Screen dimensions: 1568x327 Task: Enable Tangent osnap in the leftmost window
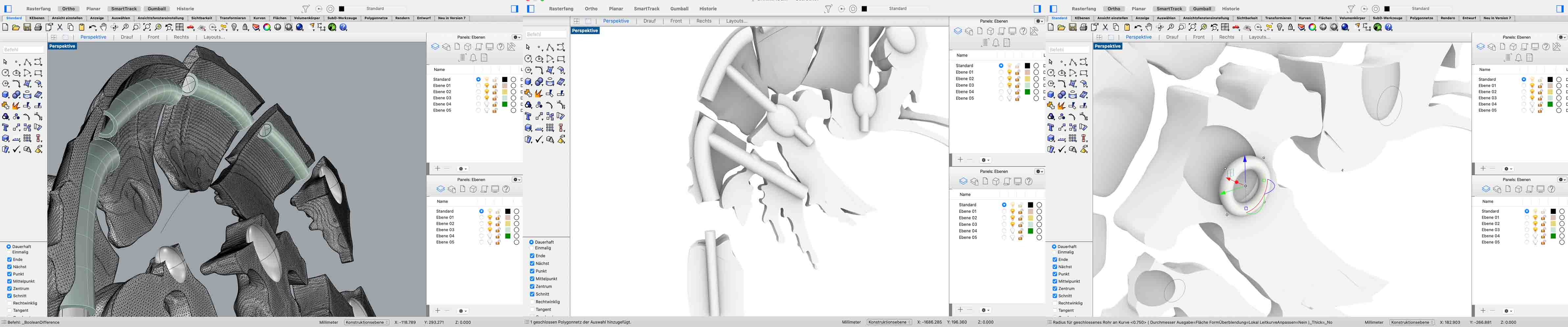10,311
